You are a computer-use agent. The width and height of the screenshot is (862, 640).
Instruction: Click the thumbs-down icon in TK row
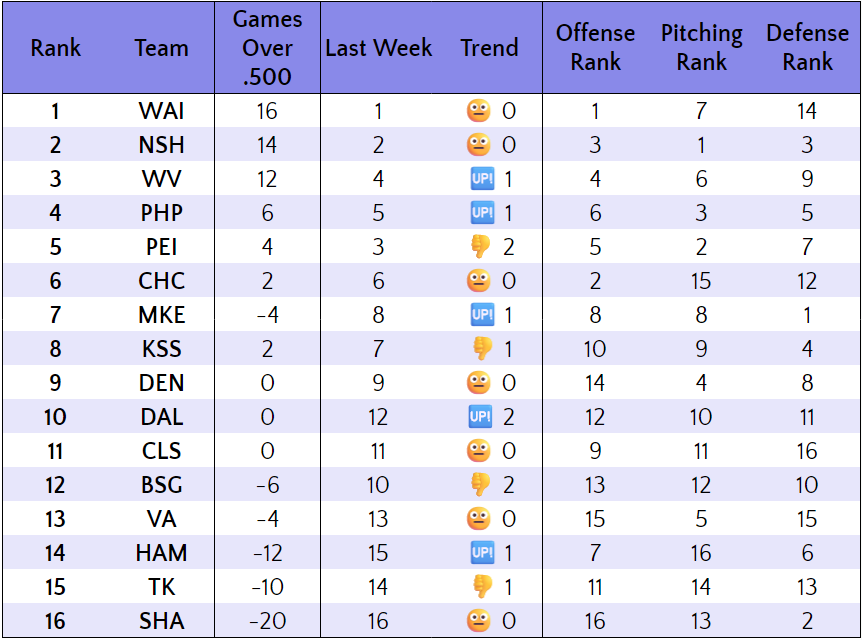click(x=481, y=587)
